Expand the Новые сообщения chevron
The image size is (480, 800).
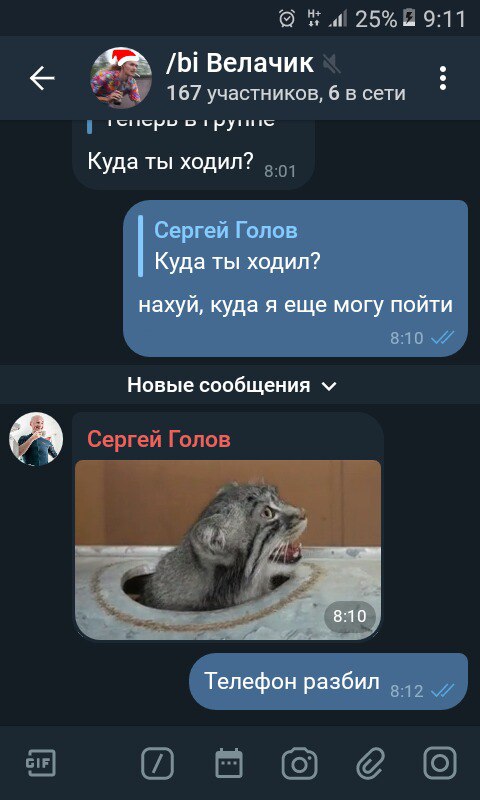click(330, 386)
